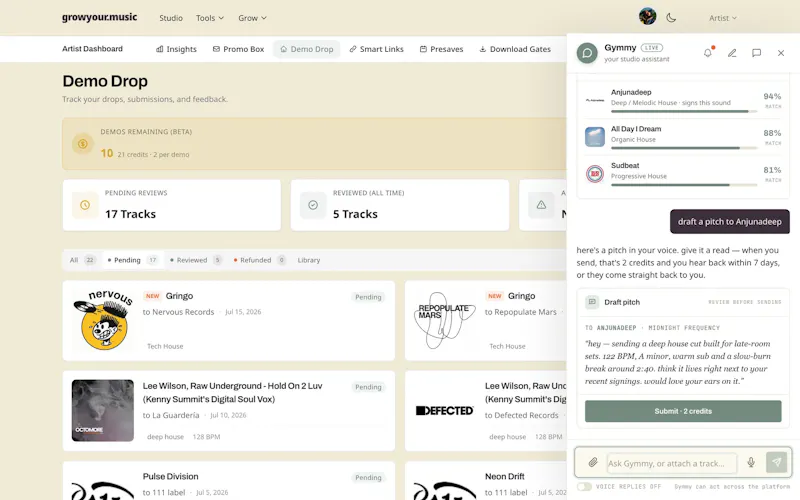Open Gymmy notifications bell
The width and height of the screenshot is (800, 500).
click(708, 53)
